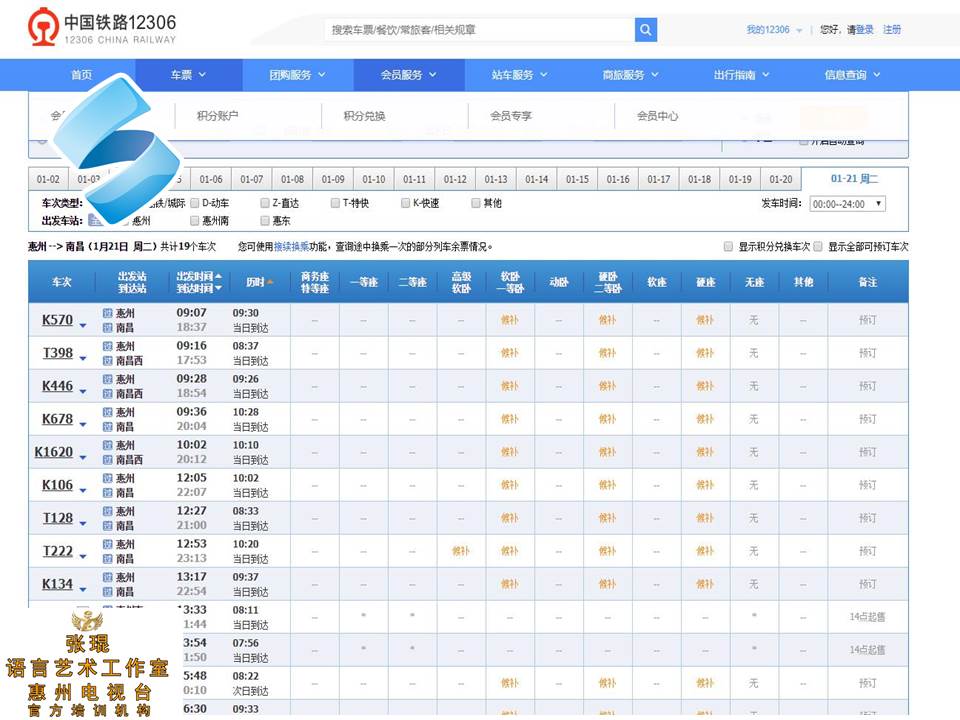The width and height of the screenshot is (960, 720).
Task: Enable 显示全部可预订车次 checkbox
Action: 818,247
